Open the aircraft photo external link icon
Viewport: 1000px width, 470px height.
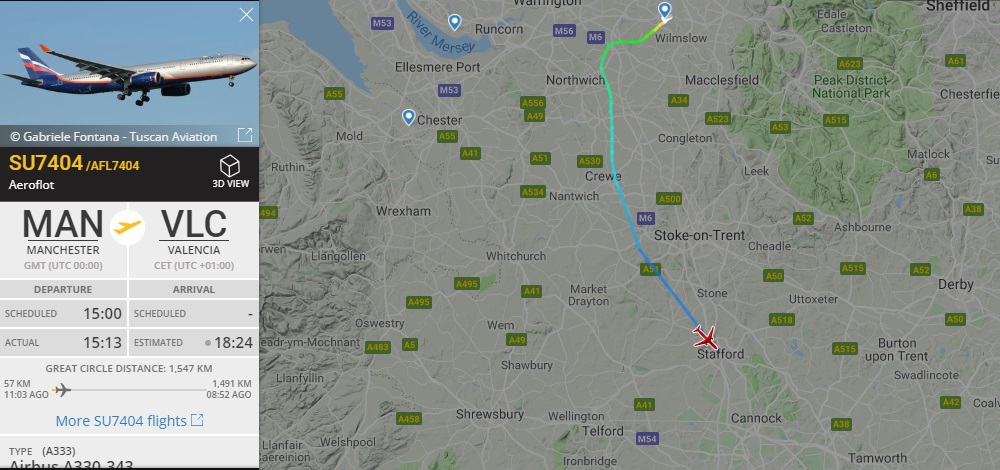pyautogui.click(x=245, y=135)
